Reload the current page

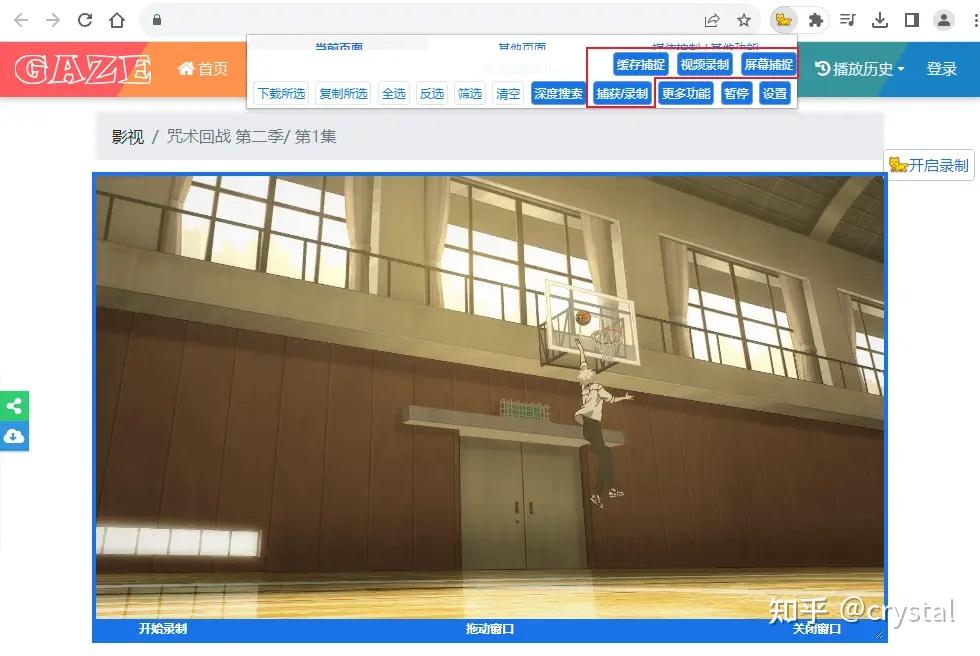[x=85, y=20]
